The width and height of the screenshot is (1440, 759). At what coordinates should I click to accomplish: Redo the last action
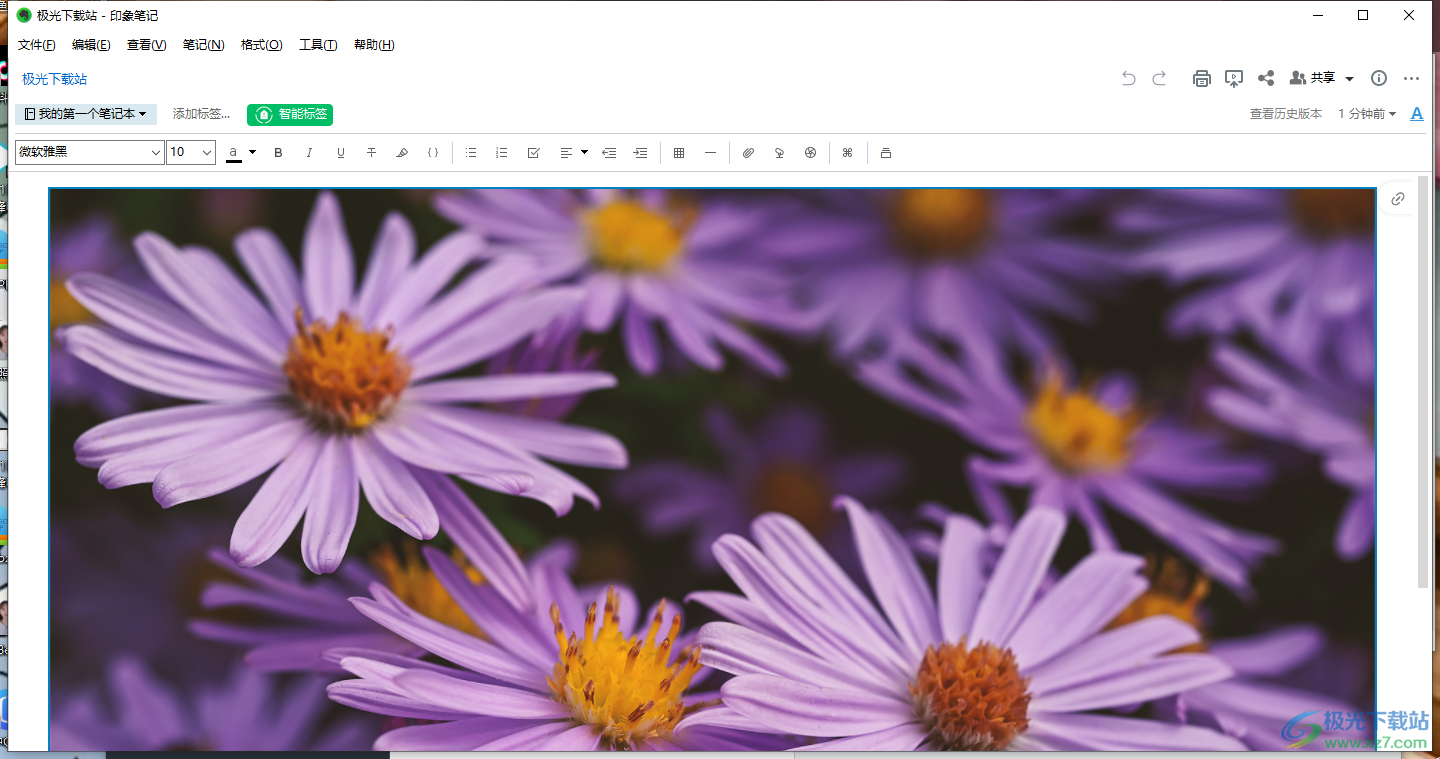(x=1160, y=78)
